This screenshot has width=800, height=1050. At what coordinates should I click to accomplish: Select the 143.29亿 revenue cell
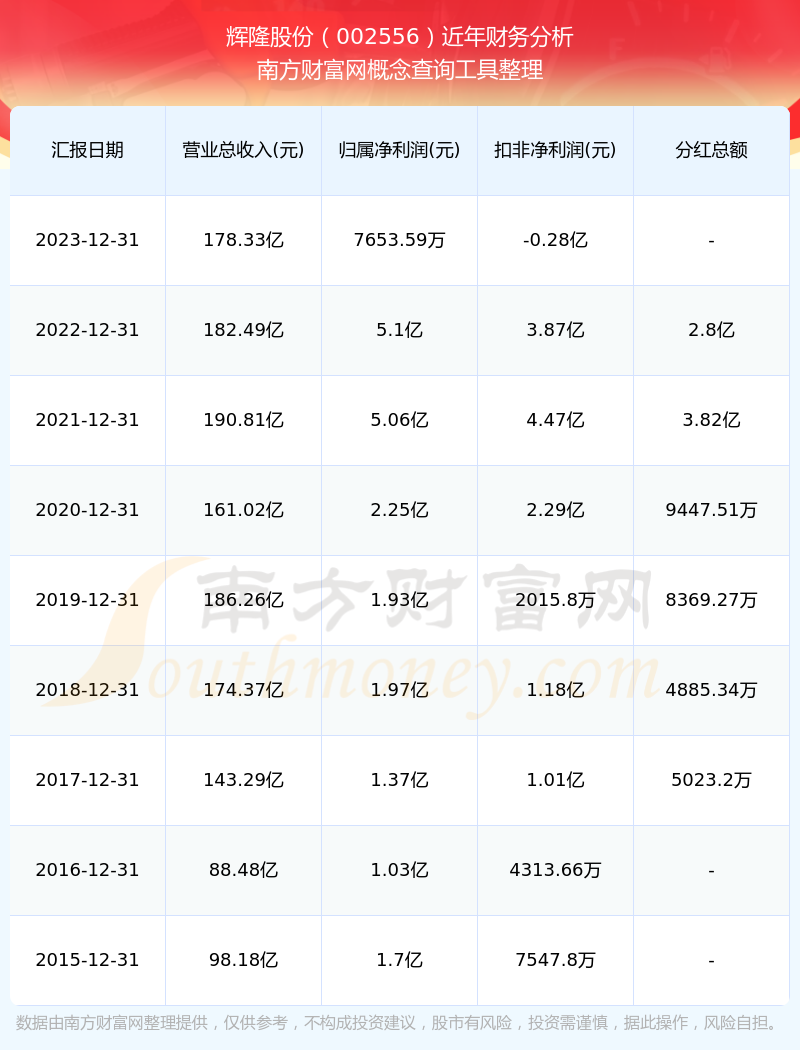pyautogui.click(x=244, y=780)
